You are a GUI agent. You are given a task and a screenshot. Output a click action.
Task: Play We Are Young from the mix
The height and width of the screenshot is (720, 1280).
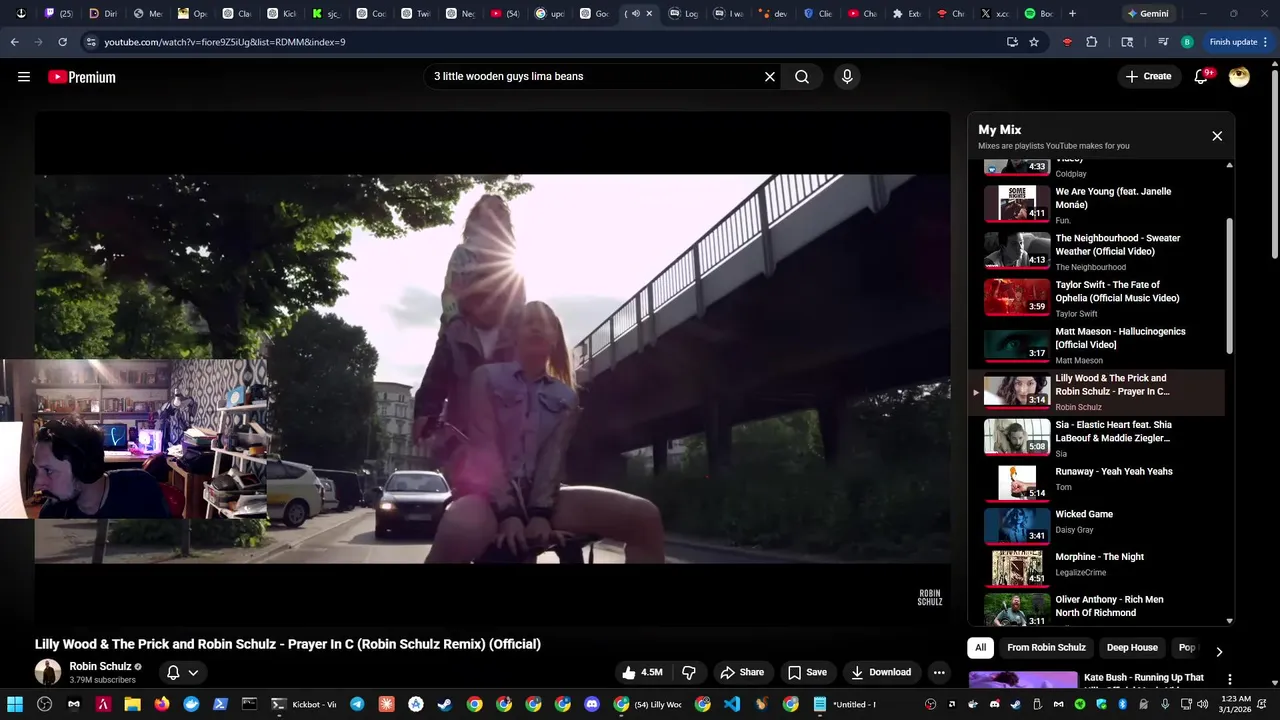(1097, 205)
